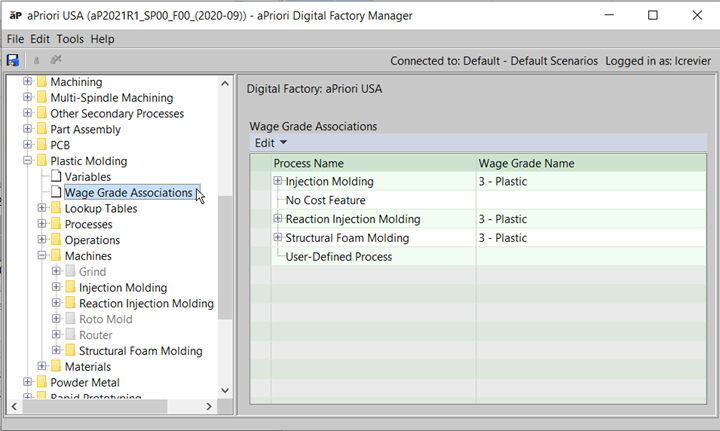Viewport: 720px width, 431px height.
Task: Click the Machines folder icon
Action: point(56,256)
